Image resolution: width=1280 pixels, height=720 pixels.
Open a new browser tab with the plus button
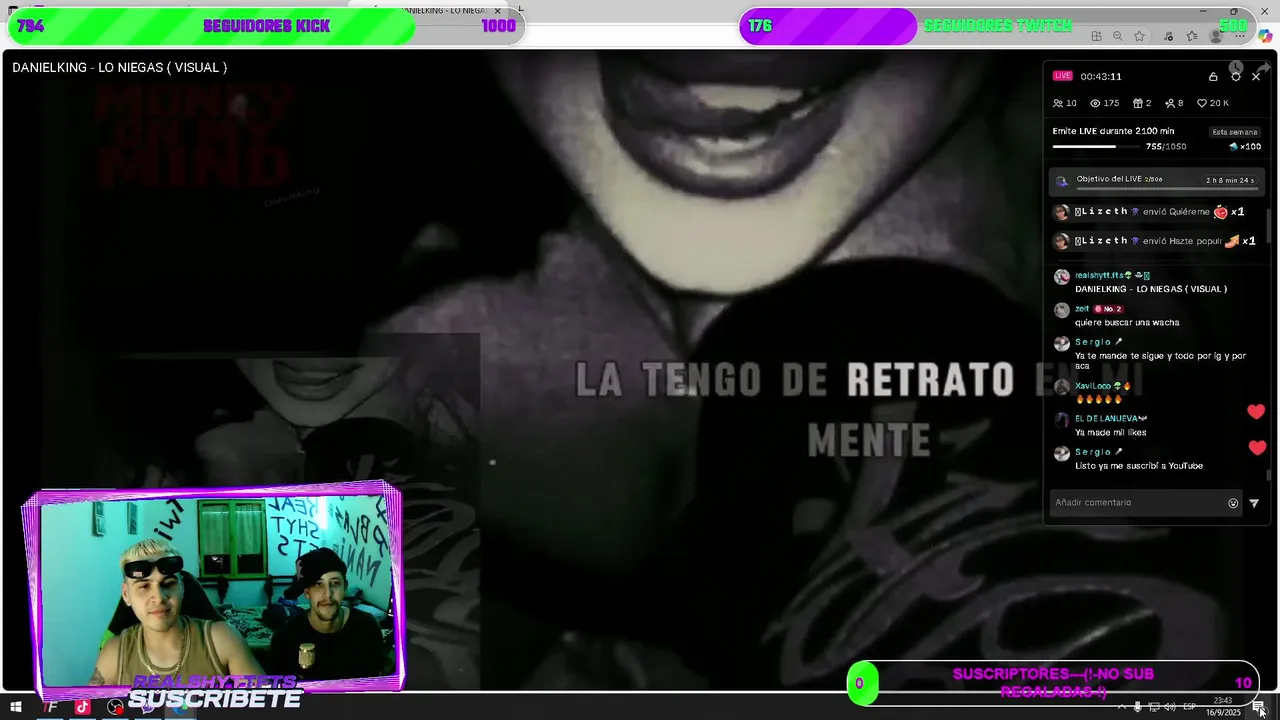click(x=520, y=10)
